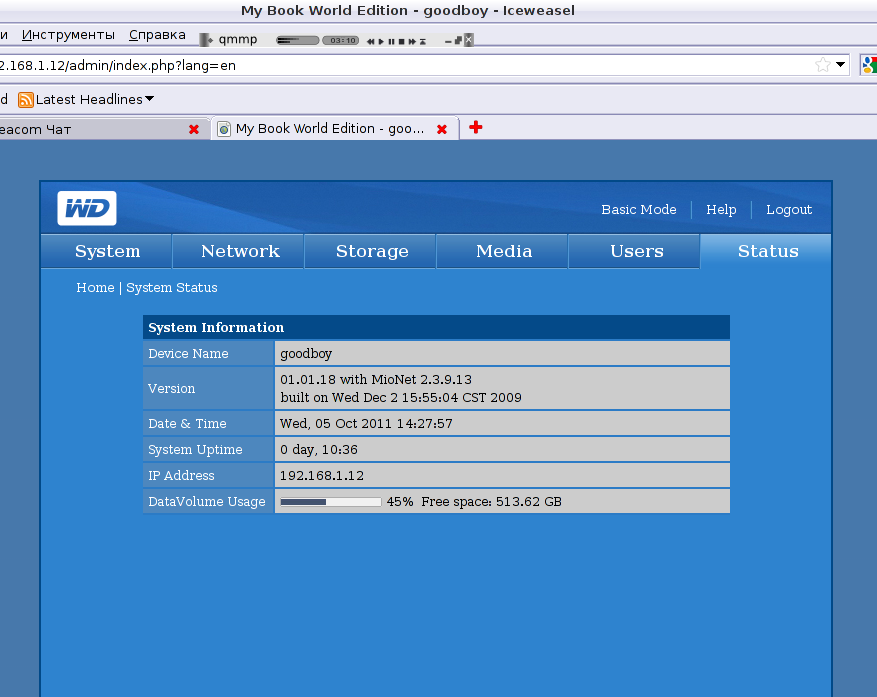Skip to previous track in qmmp
This screenshot has width=877, height=697.
[x=370, y=41]
